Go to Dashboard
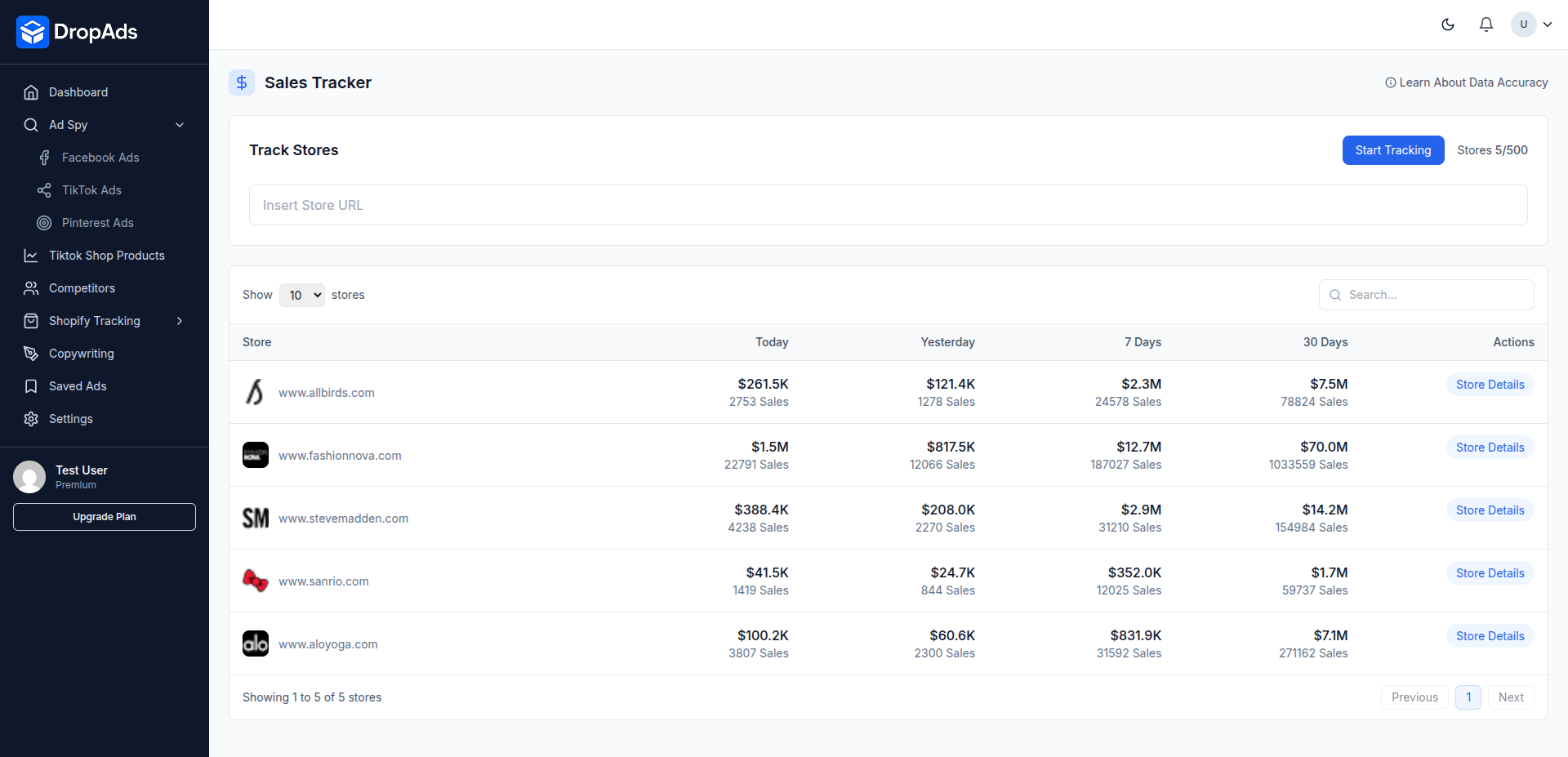 (x=78, y=92)
